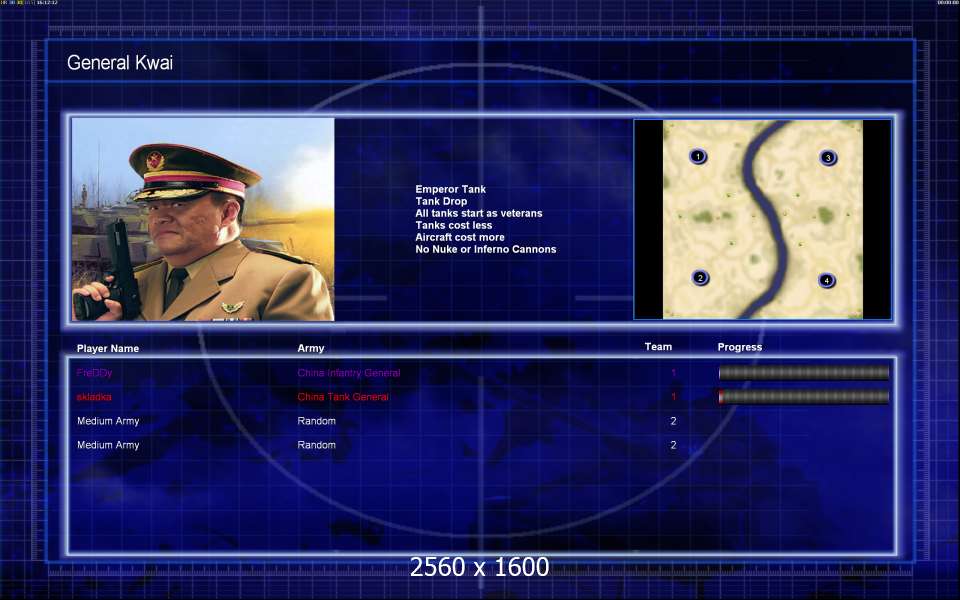Image resolution: width=960 pixels, height=600 pixels.
Task: Click the "General Kwai" title
Action: coord(120,62)
